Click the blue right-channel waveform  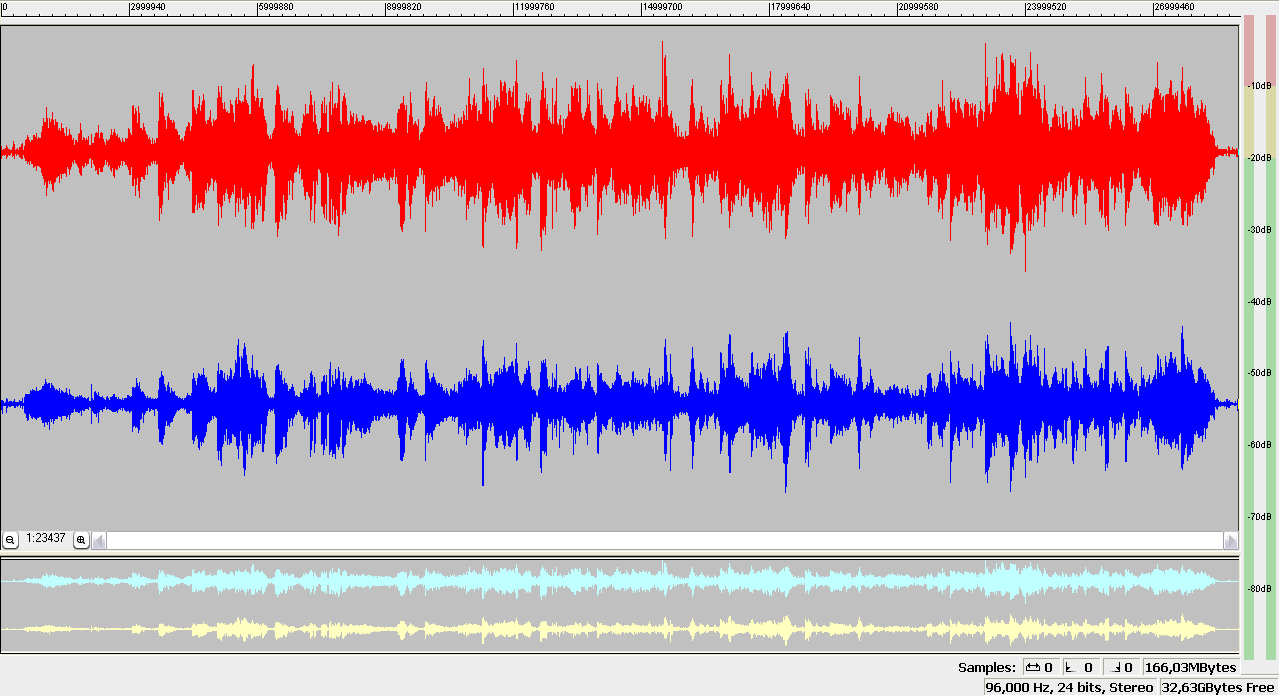[x=620, y=404]
